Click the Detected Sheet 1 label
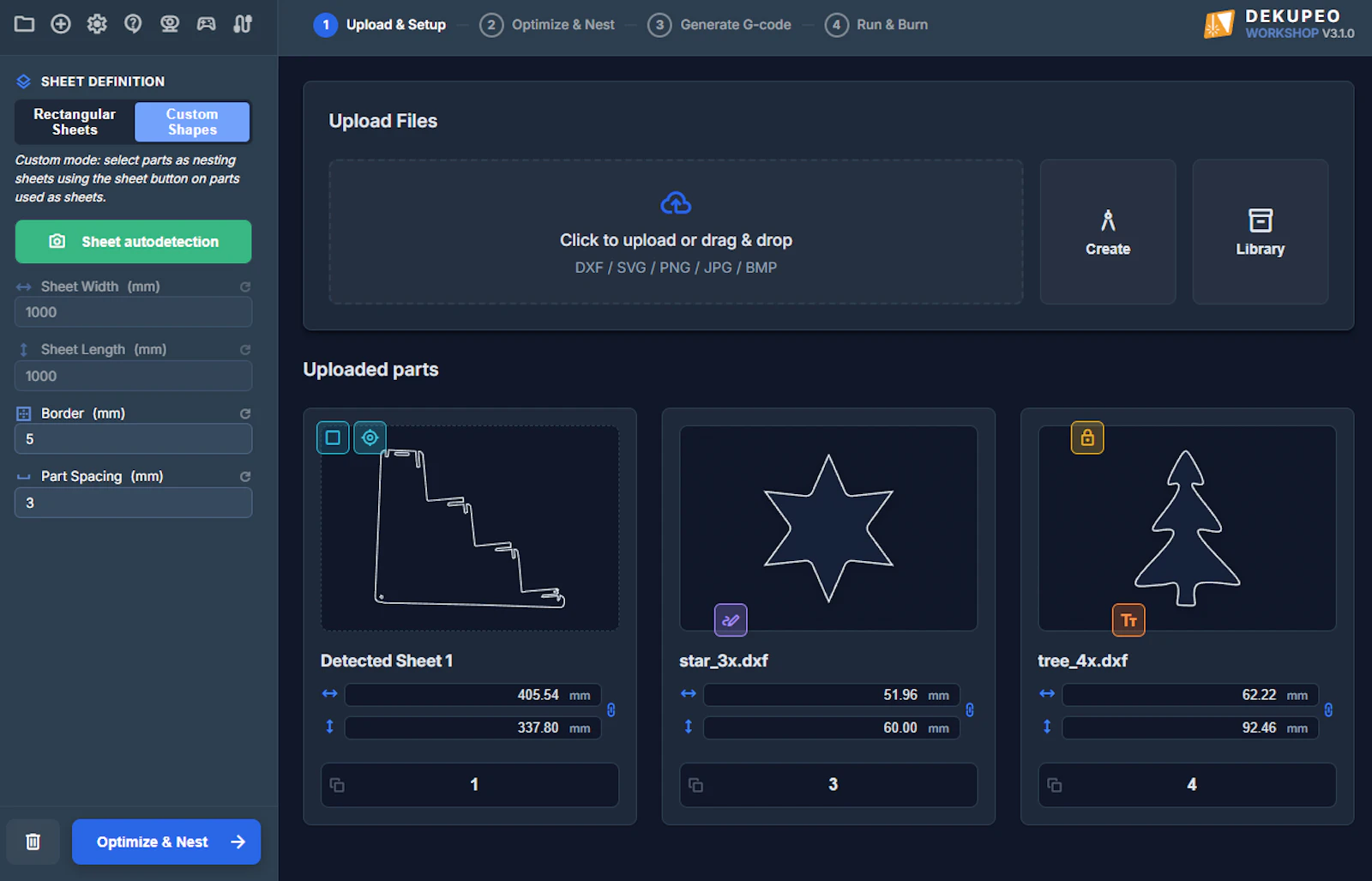 coord(387,661)
